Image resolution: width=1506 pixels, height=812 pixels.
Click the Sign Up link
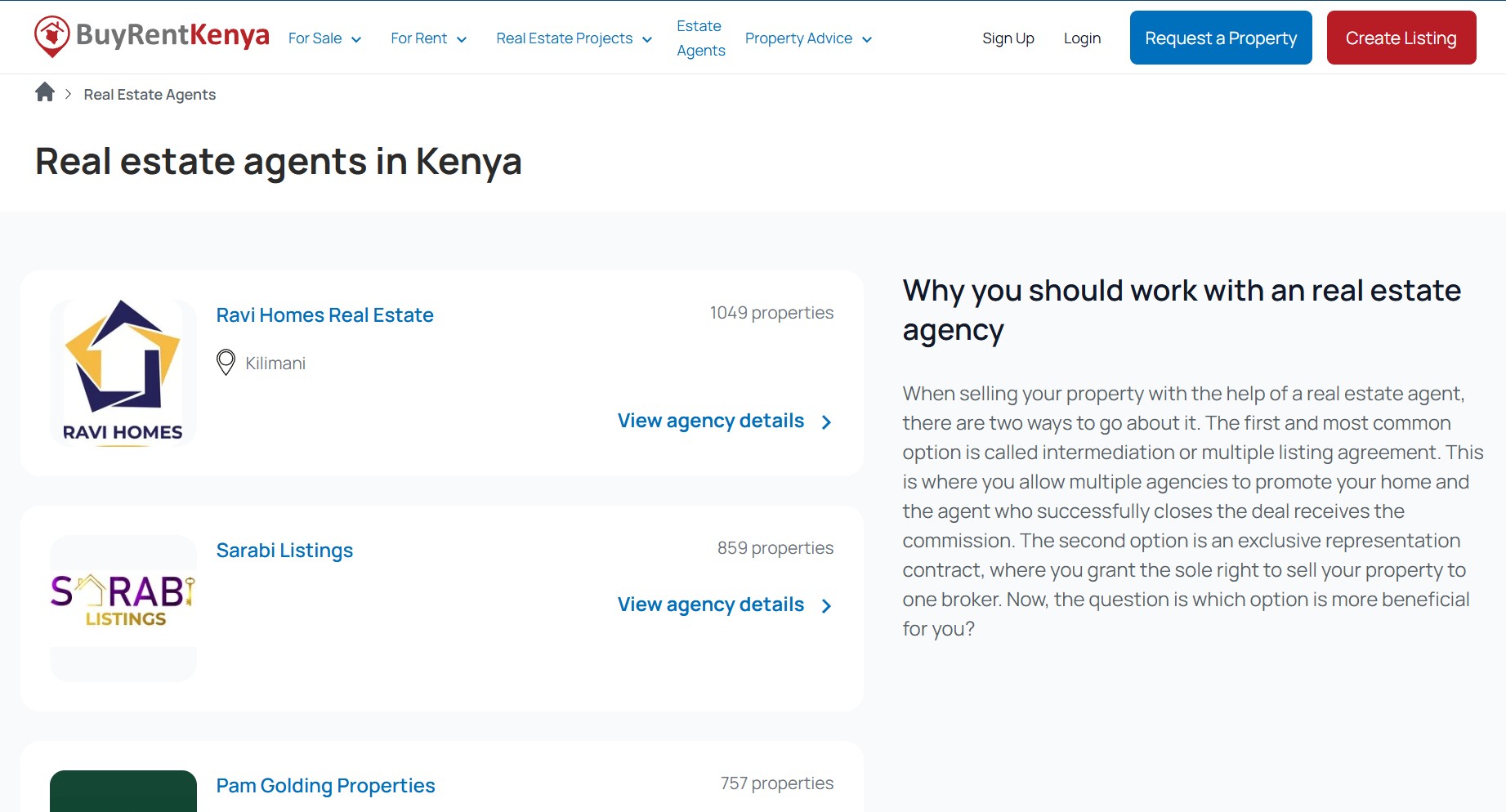click(x=1008, y=38)
